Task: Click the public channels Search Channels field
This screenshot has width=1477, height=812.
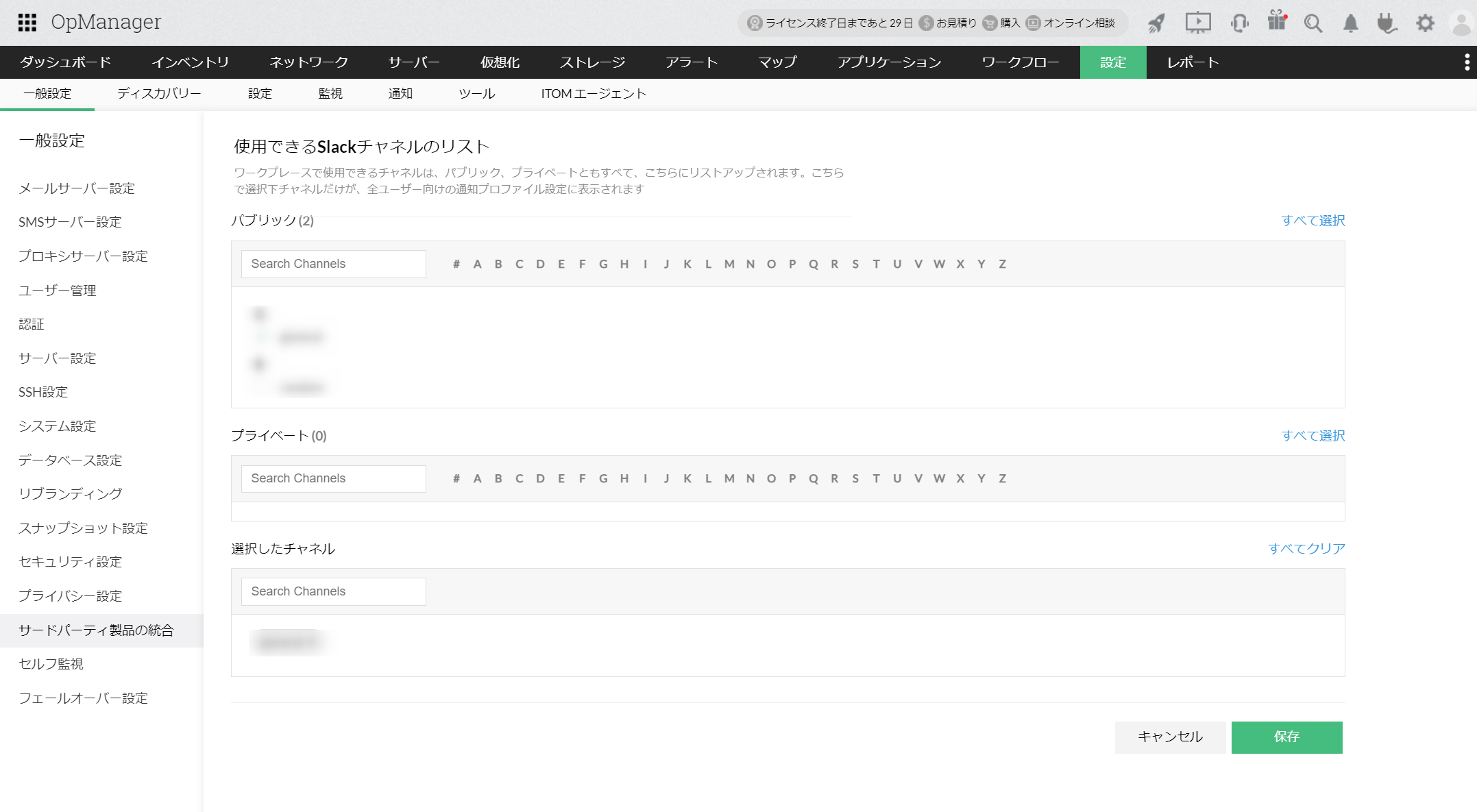Action: pyautogui.click(x=333, y=264)
